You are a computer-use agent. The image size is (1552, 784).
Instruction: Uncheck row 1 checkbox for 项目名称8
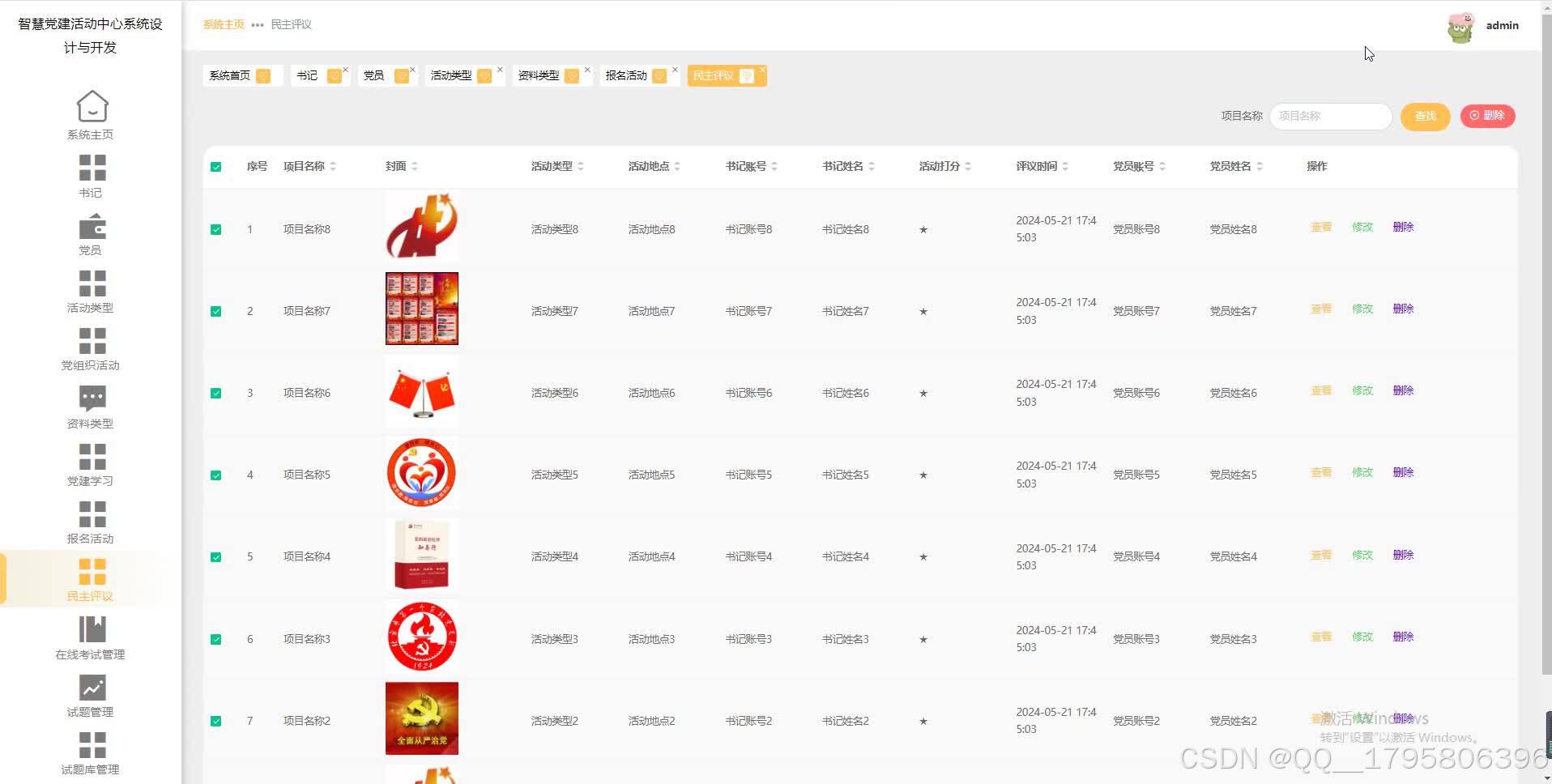tap(215, 230)
